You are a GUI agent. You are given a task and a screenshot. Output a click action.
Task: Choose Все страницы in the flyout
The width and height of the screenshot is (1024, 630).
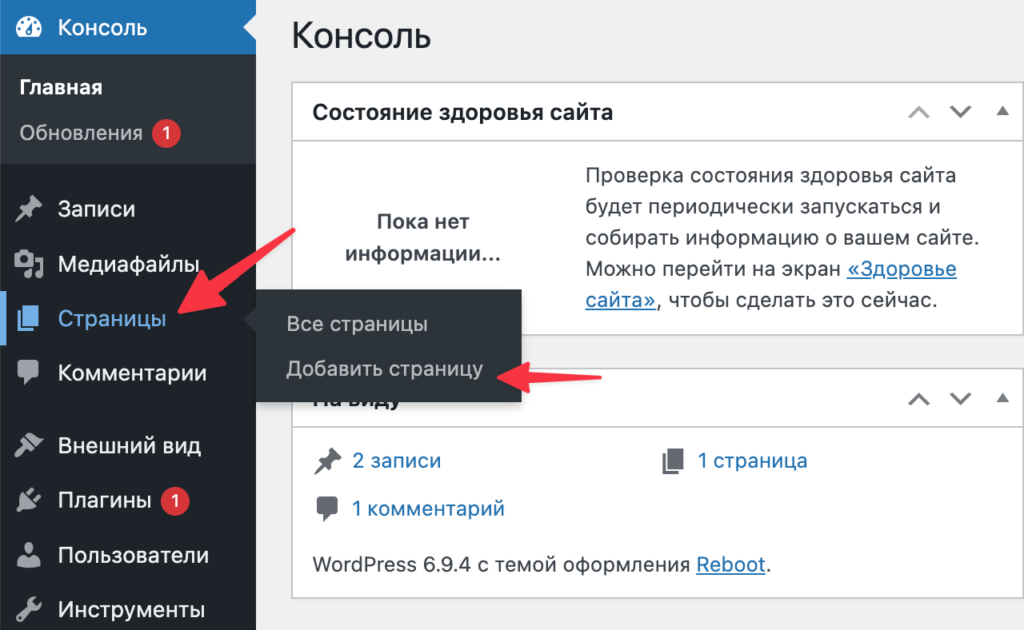coord(357,324)
